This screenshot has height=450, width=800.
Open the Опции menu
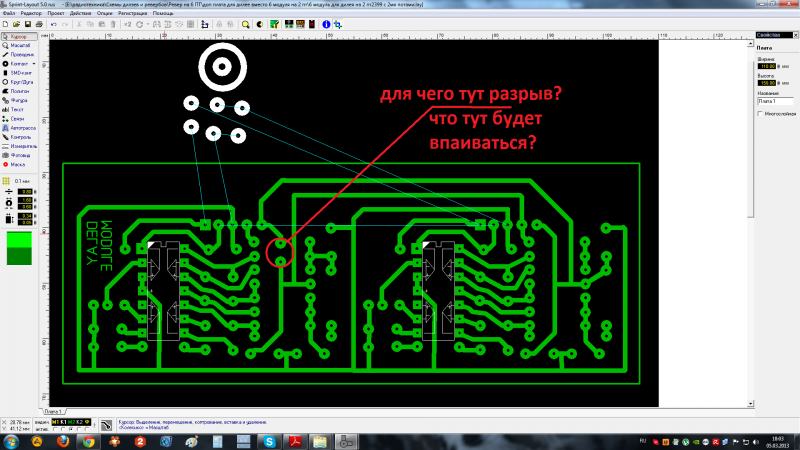(x=104, y=13)
